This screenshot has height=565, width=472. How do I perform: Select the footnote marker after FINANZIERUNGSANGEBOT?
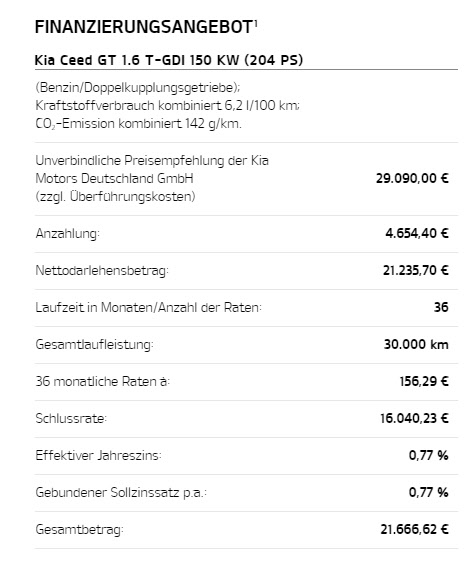[x=255, y=23]
